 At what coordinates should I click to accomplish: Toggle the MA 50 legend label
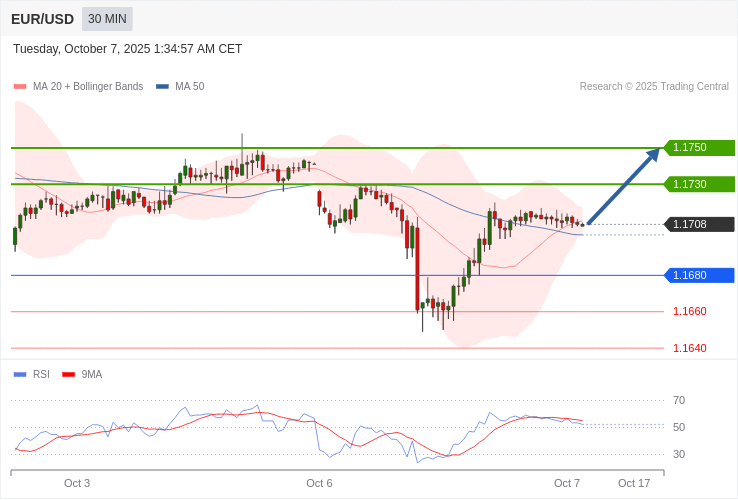pos(189,87)
